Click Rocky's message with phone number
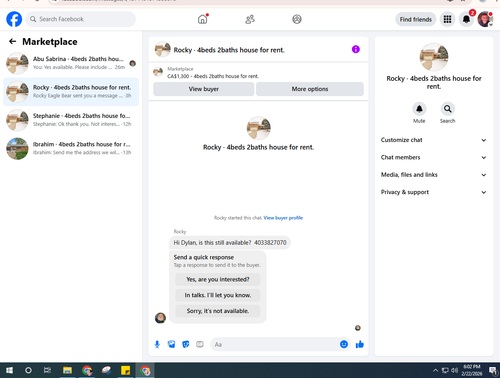 230,242
